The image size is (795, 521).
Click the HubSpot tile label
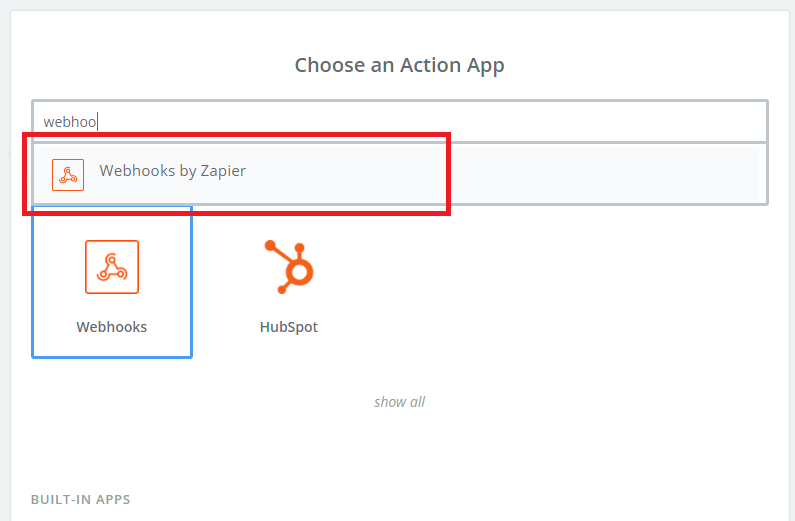(x=289, y=327)
